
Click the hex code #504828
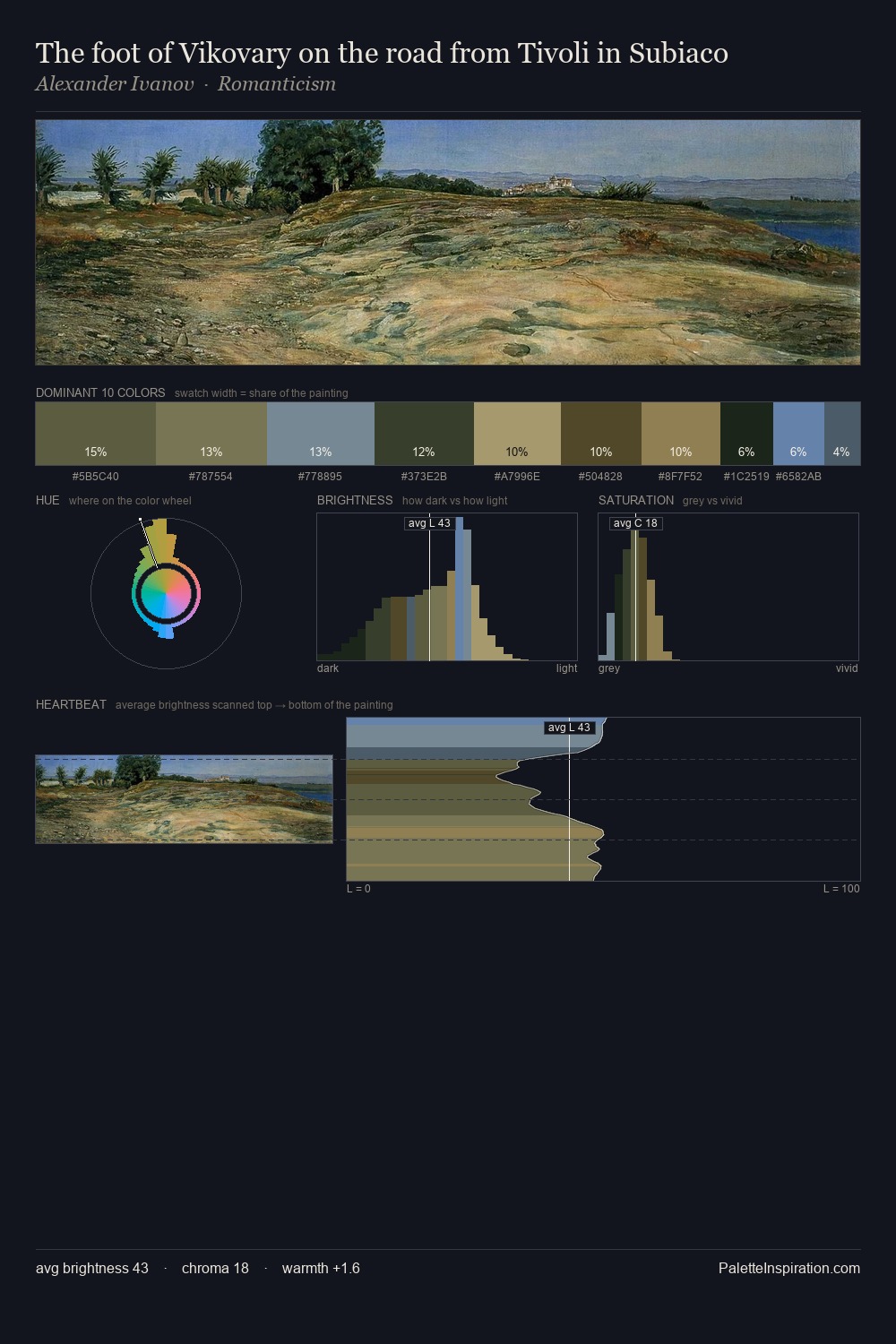(x=600, y=477)
